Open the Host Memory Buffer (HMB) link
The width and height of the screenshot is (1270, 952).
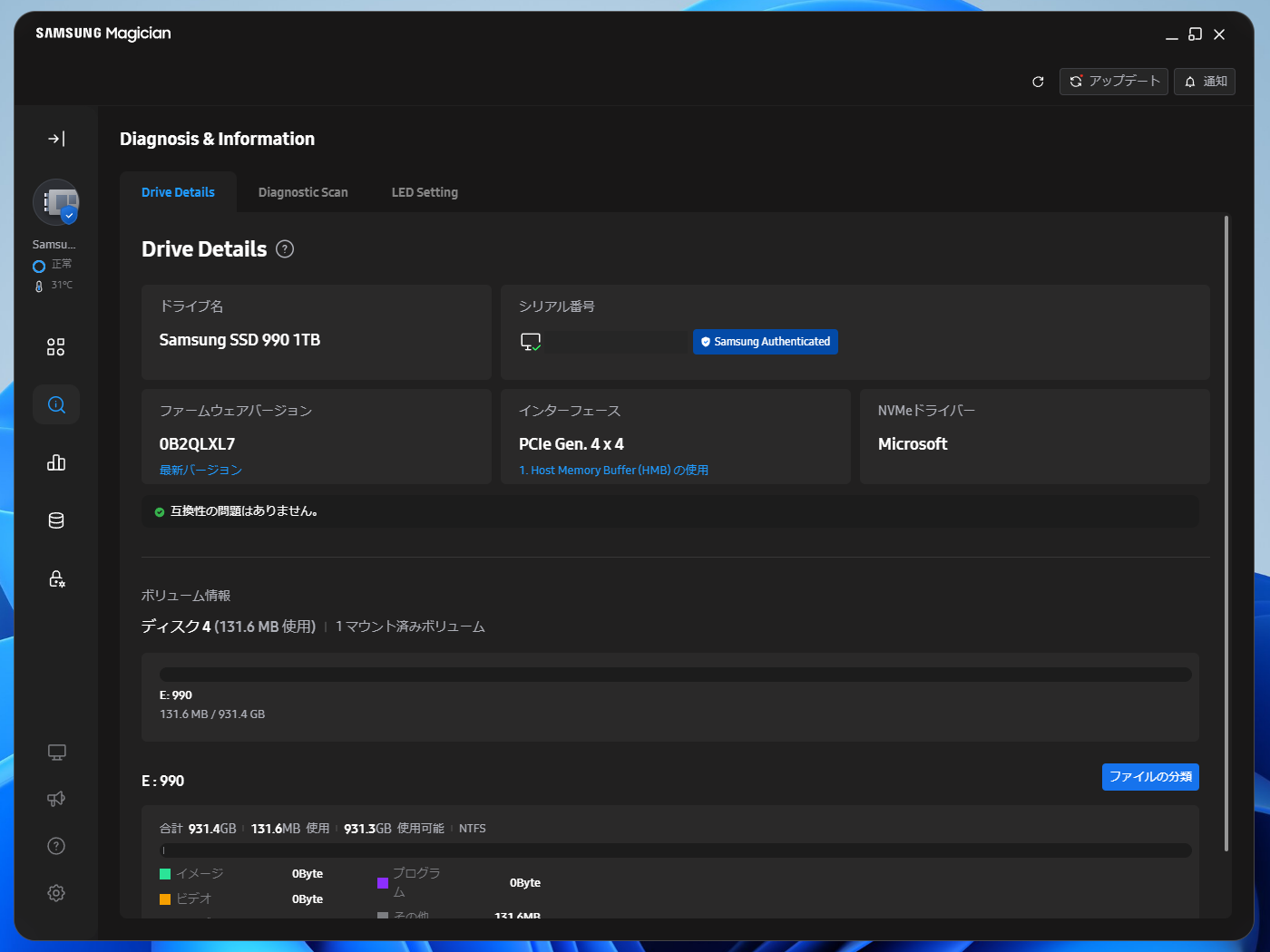[x=613, y=470]
